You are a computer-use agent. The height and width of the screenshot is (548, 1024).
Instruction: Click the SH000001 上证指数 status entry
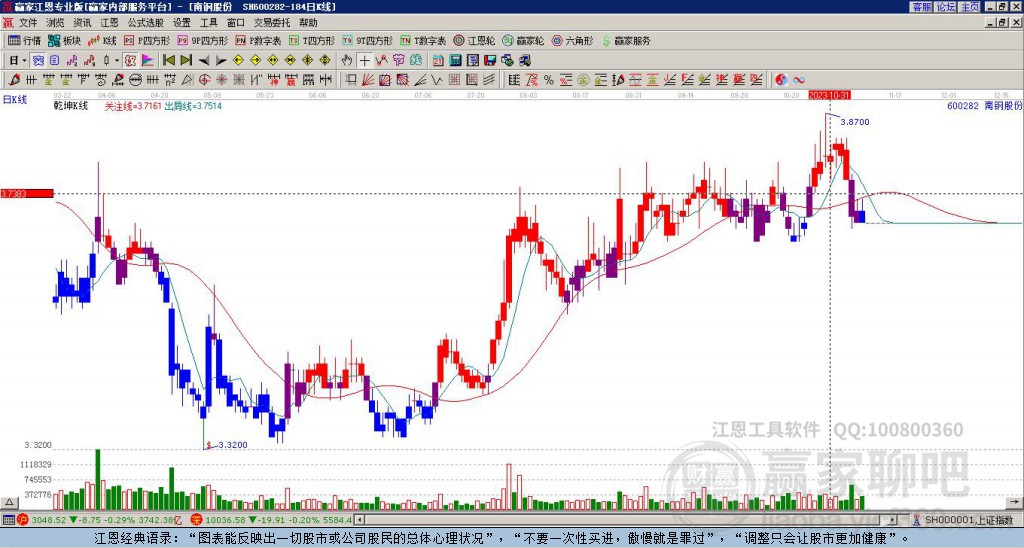(962, 520)
